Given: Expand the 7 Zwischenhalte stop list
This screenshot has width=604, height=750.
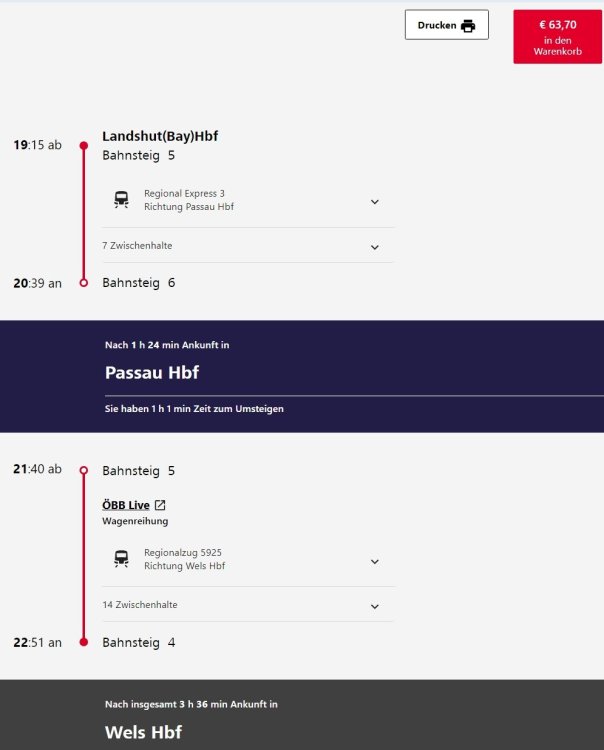Looking at the screenshot, I should click(375, 246).
